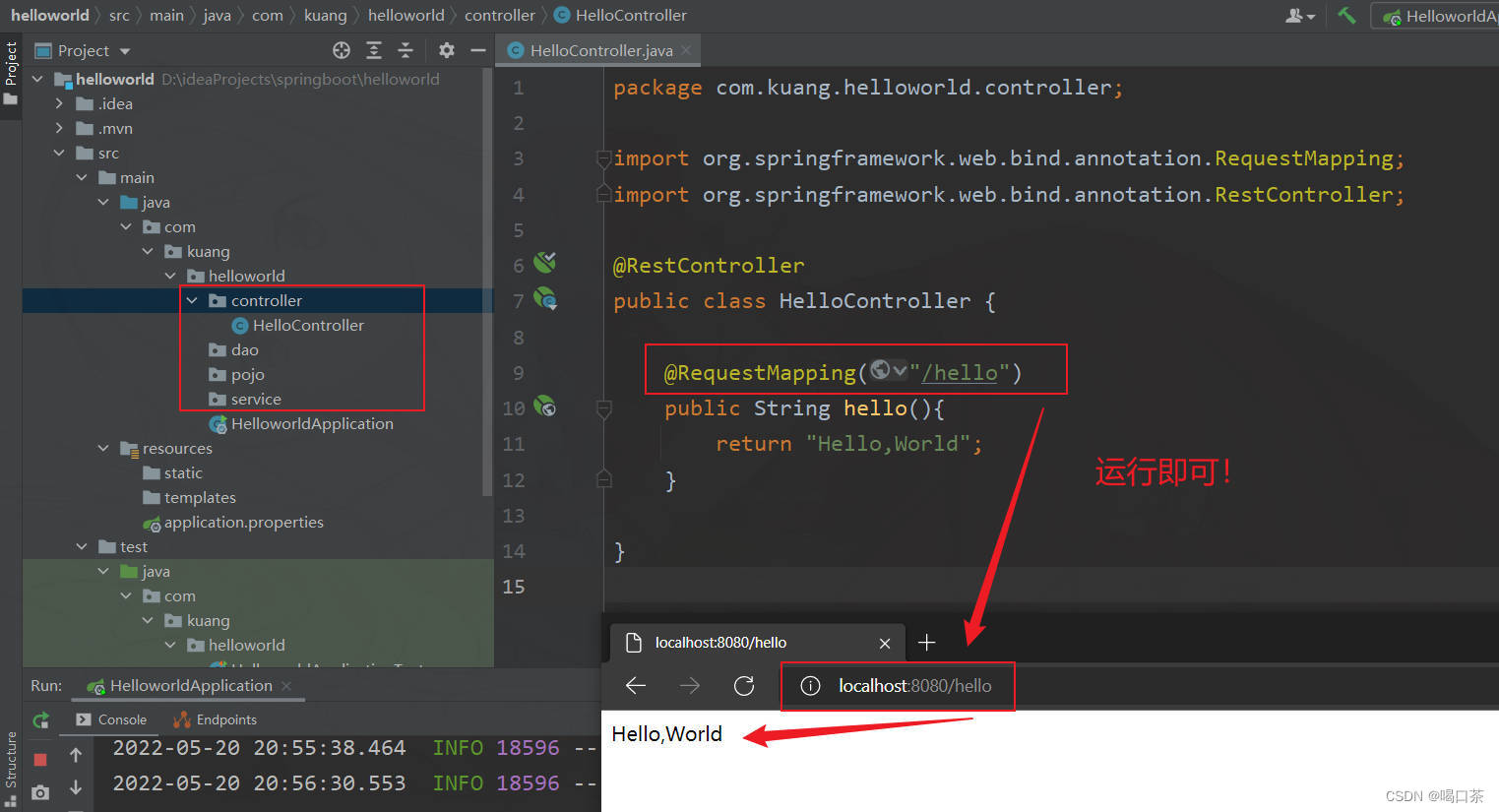
Task: Collapse the test folder
Action: click(82, 546)
